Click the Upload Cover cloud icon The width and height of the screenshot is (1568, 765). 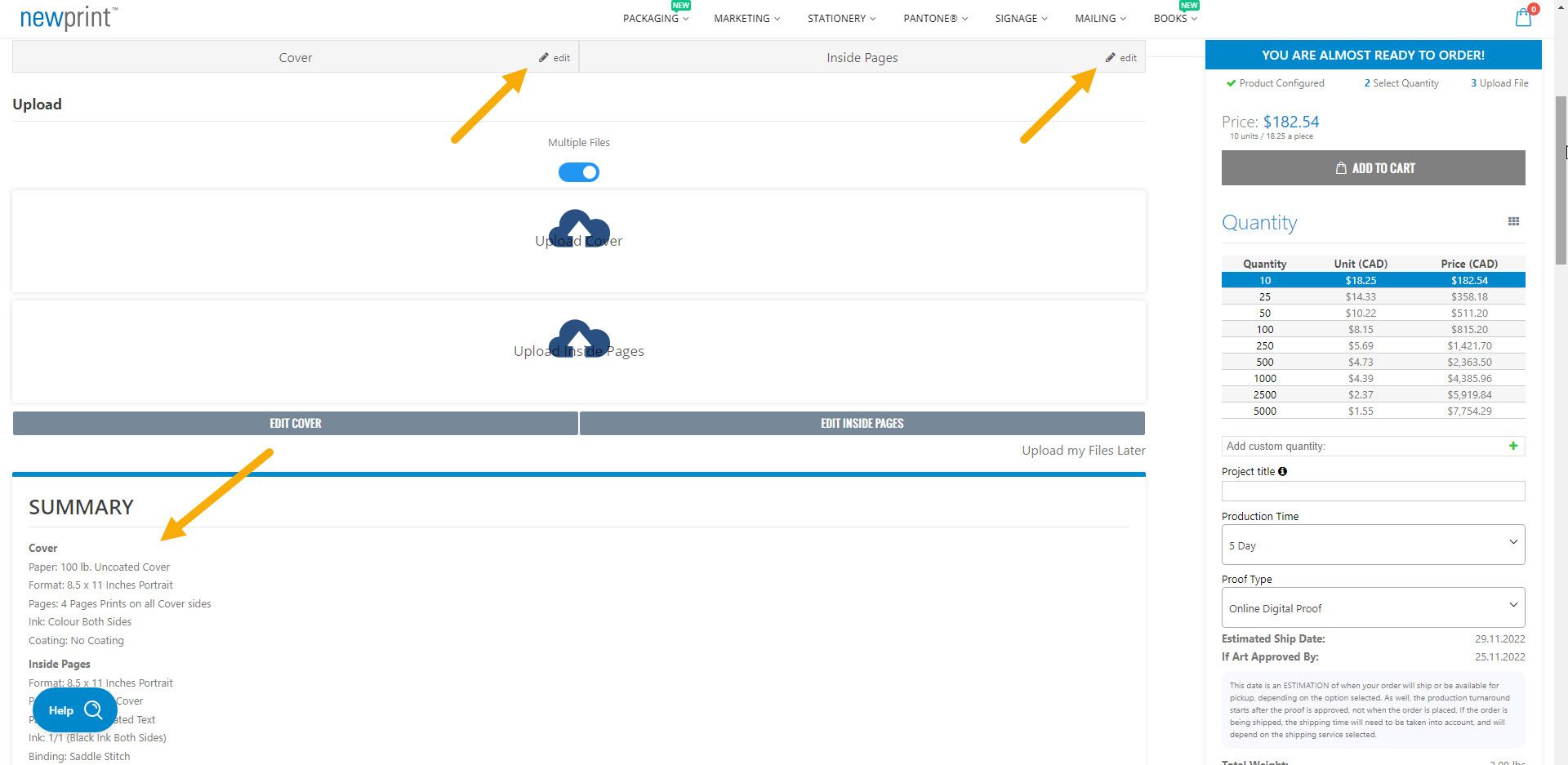(578, 229)
